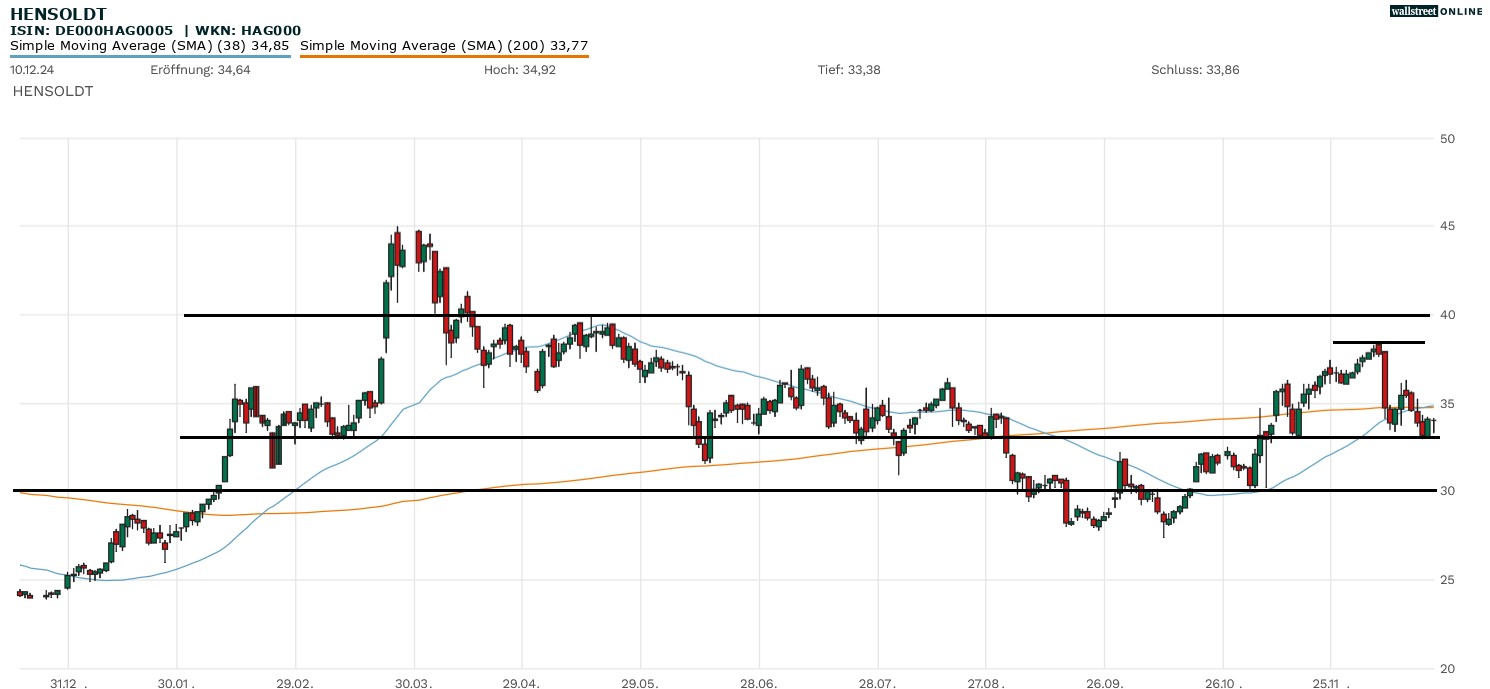Click the 30 price level on y-axis

(1446, 491)
